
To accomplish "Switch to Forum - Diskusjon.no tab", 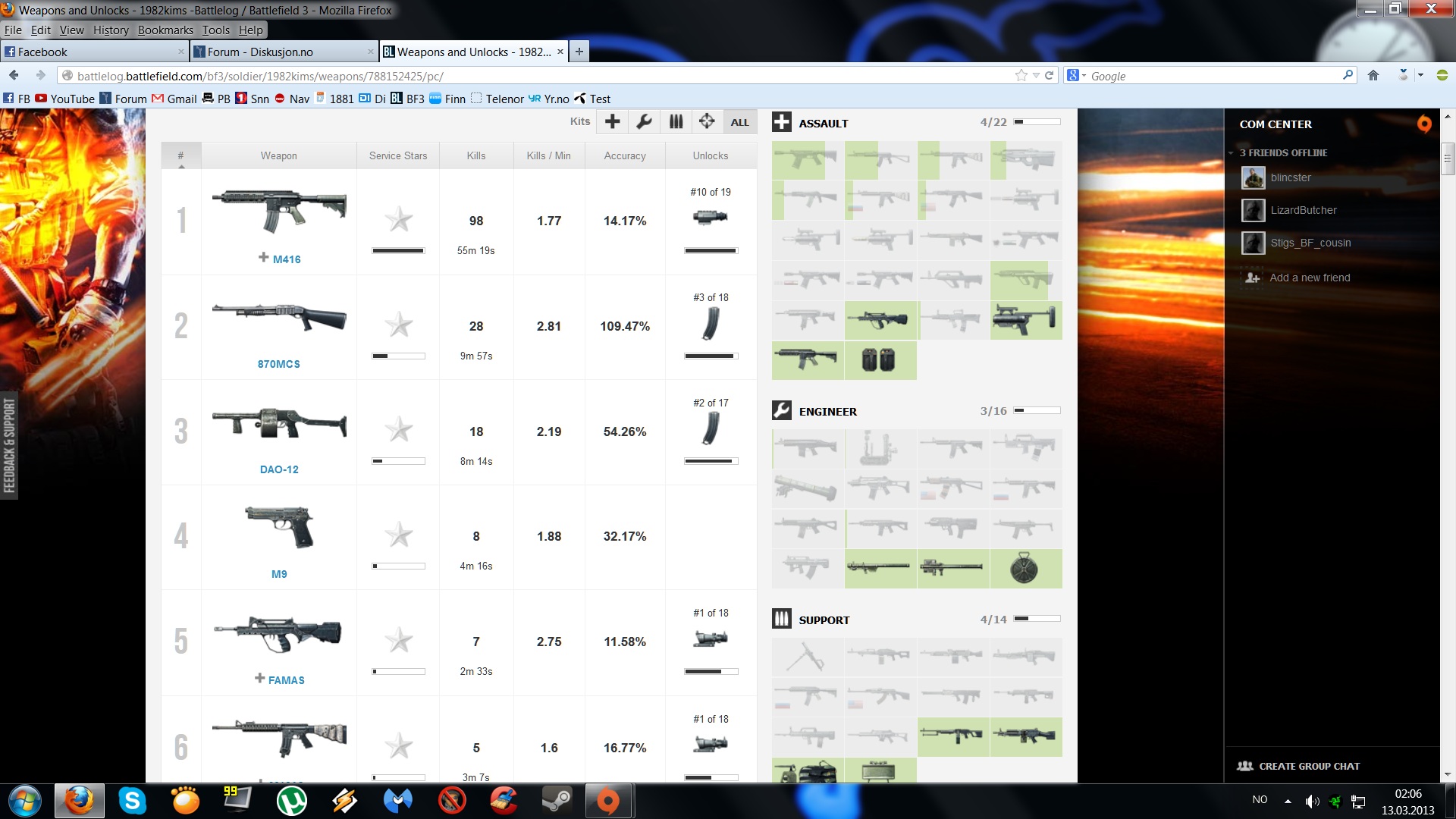I will [x=283, y=52].
